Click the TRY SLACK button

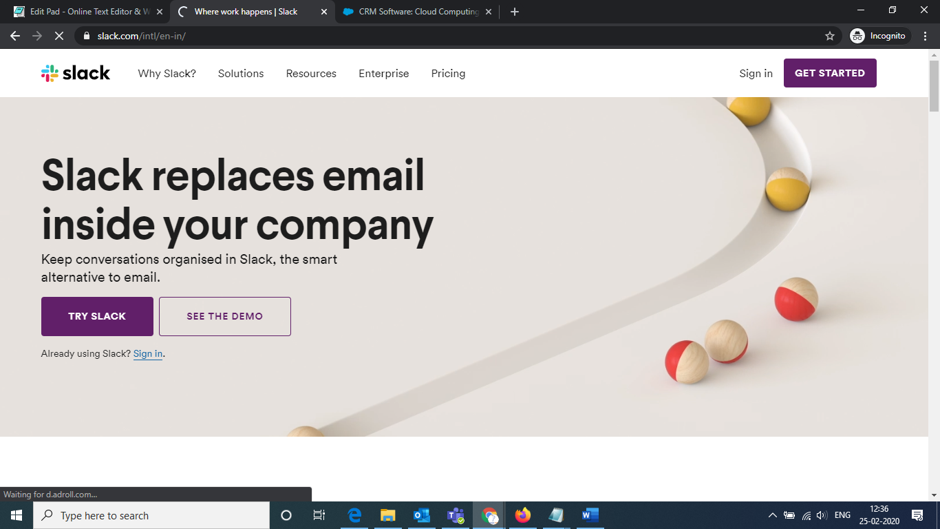click(x=97, y=316)
